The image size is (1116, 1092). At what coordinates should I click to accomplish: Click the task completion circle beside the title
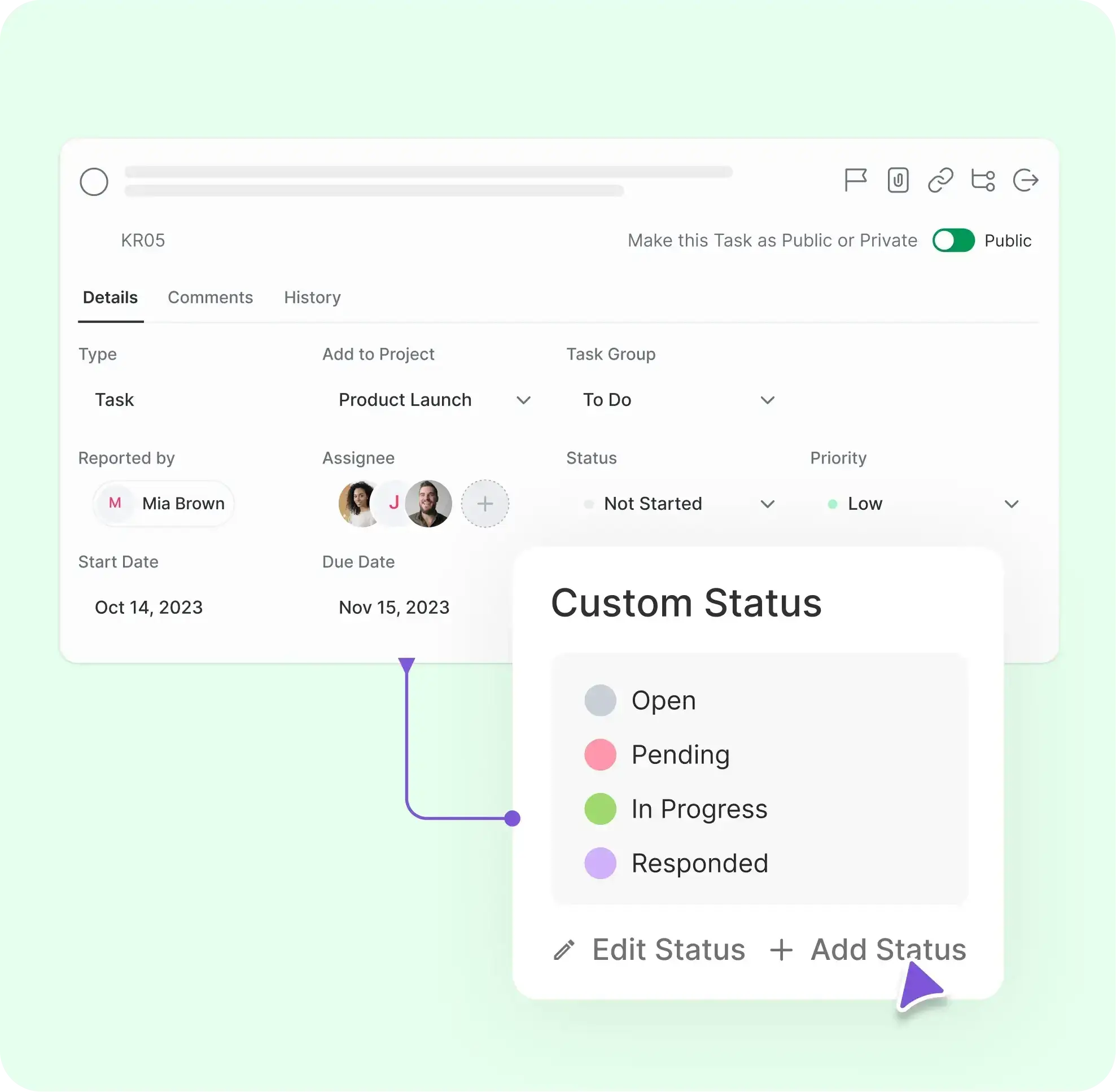click(95, 182)
